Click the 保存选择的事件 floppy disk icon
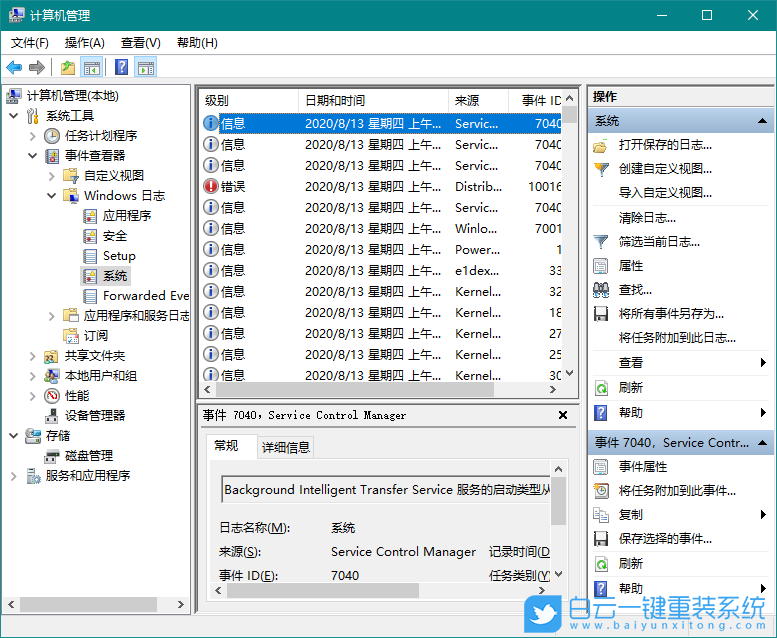Screen dimensions: 777x638 pos(601,538)
